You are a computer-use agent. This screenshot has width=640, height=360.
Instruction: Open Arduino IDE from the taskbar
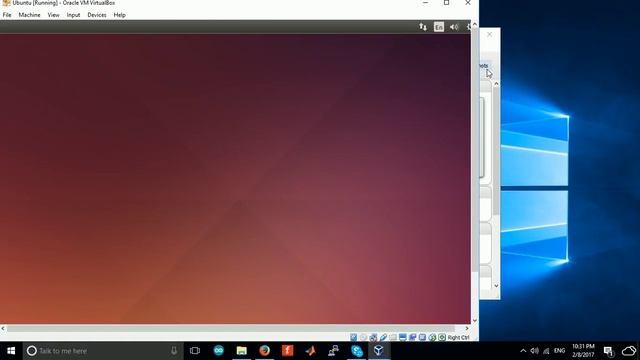tap(219, 351)
